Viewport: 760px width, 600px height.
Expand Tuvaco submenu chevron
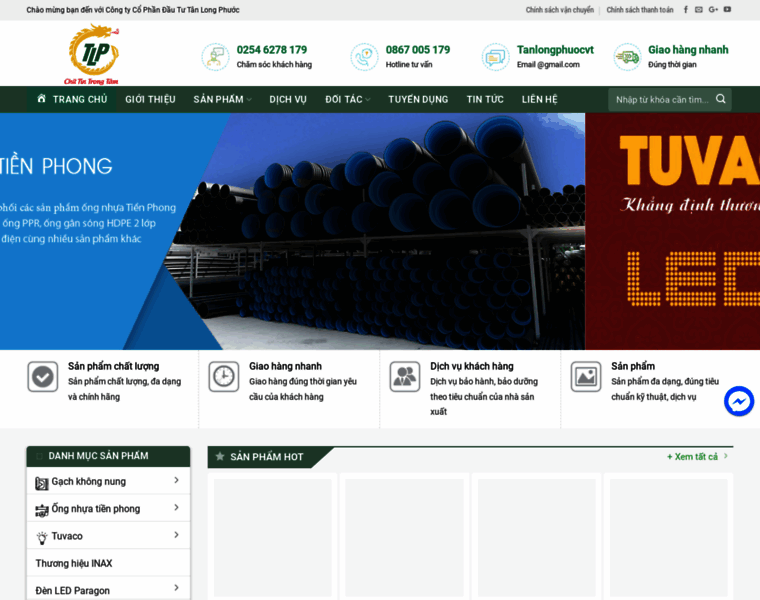[x=176, y=535]
